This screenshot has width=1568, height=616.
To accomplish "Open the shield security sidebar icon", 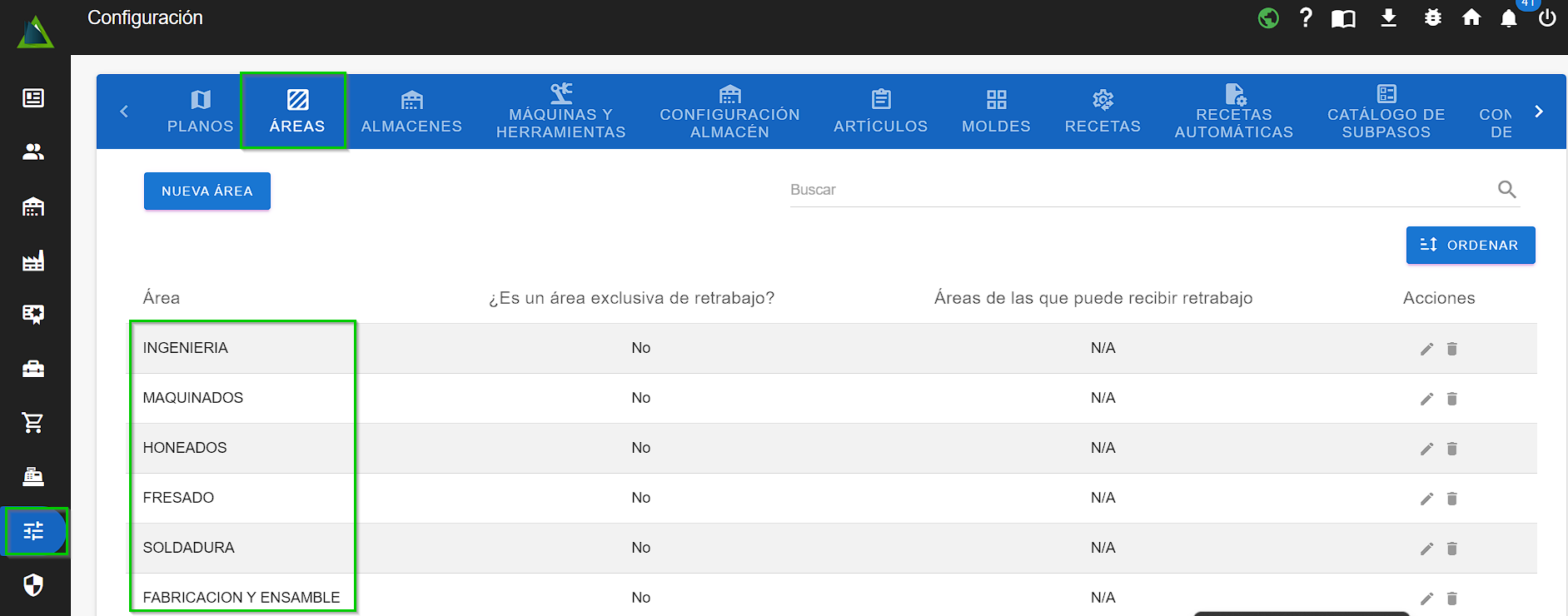I will [33, 585].
